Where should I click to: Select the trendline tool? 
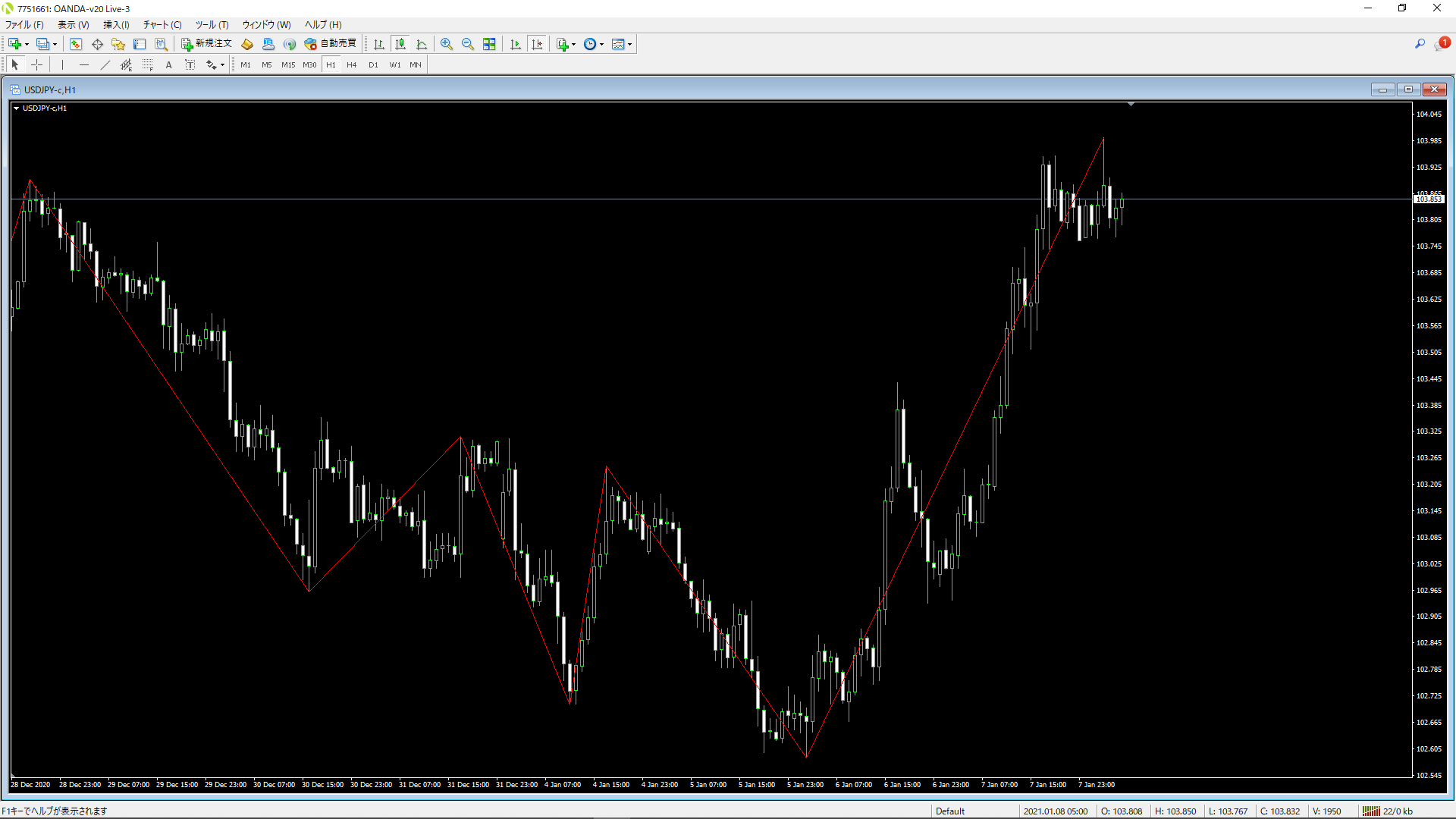(x=105, y=64)
